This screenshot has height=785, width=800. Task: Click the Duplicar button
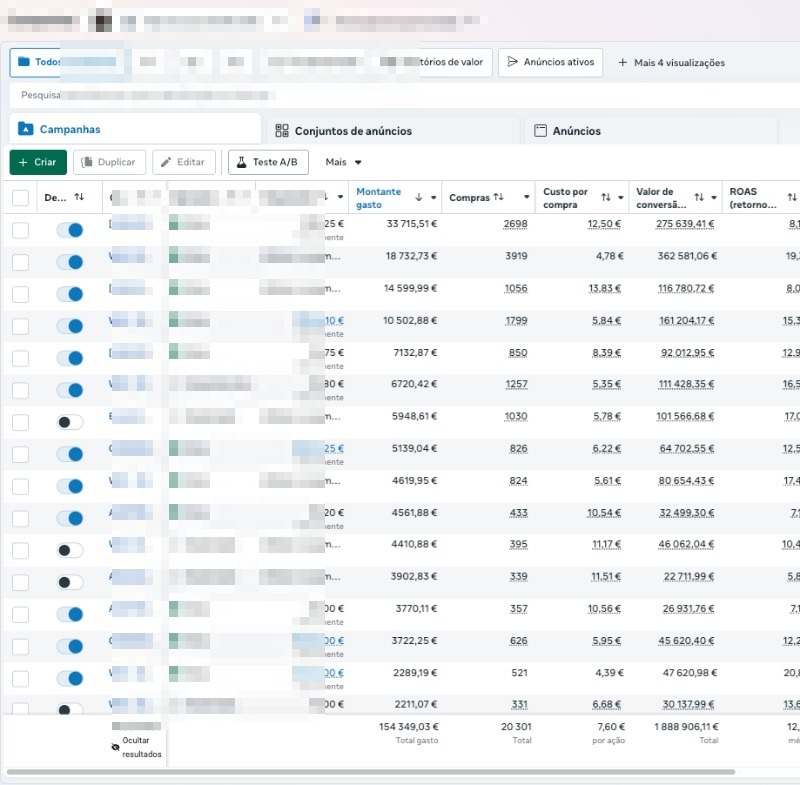tap(109, 162)
